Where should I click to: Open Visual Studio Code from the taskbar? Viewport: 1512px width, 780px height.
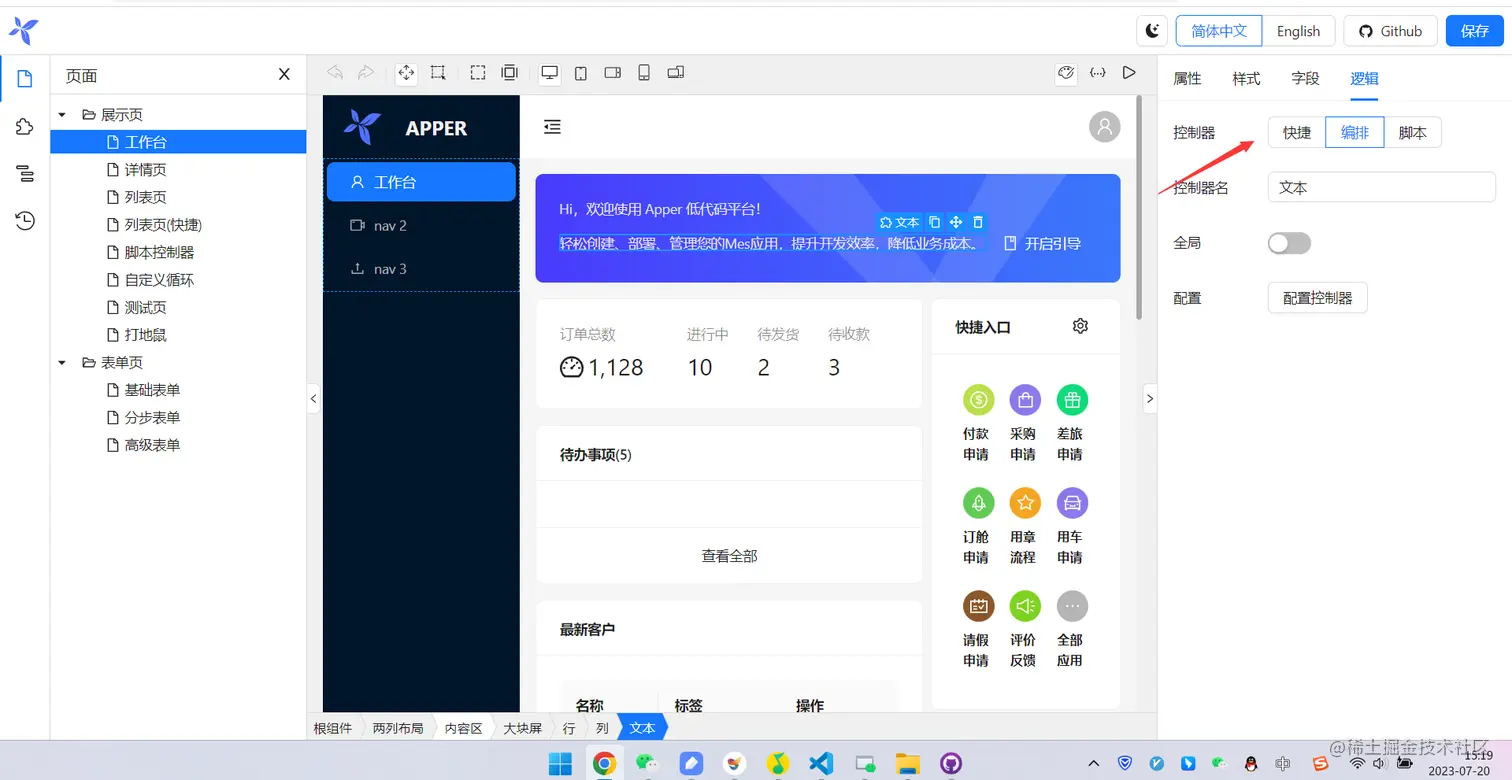(821, 764)
